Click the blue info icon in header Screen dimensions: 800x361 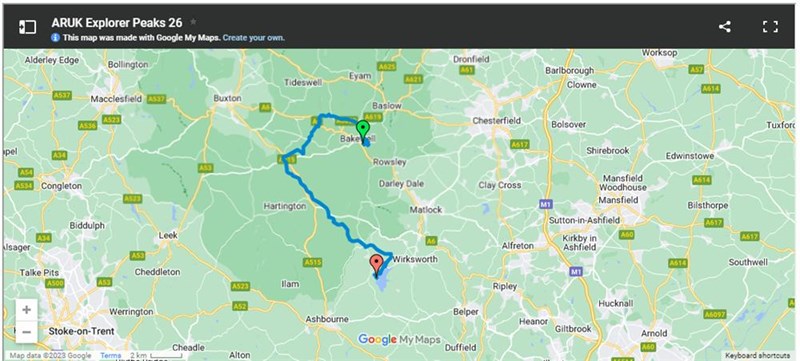click(x=56, y=38)
